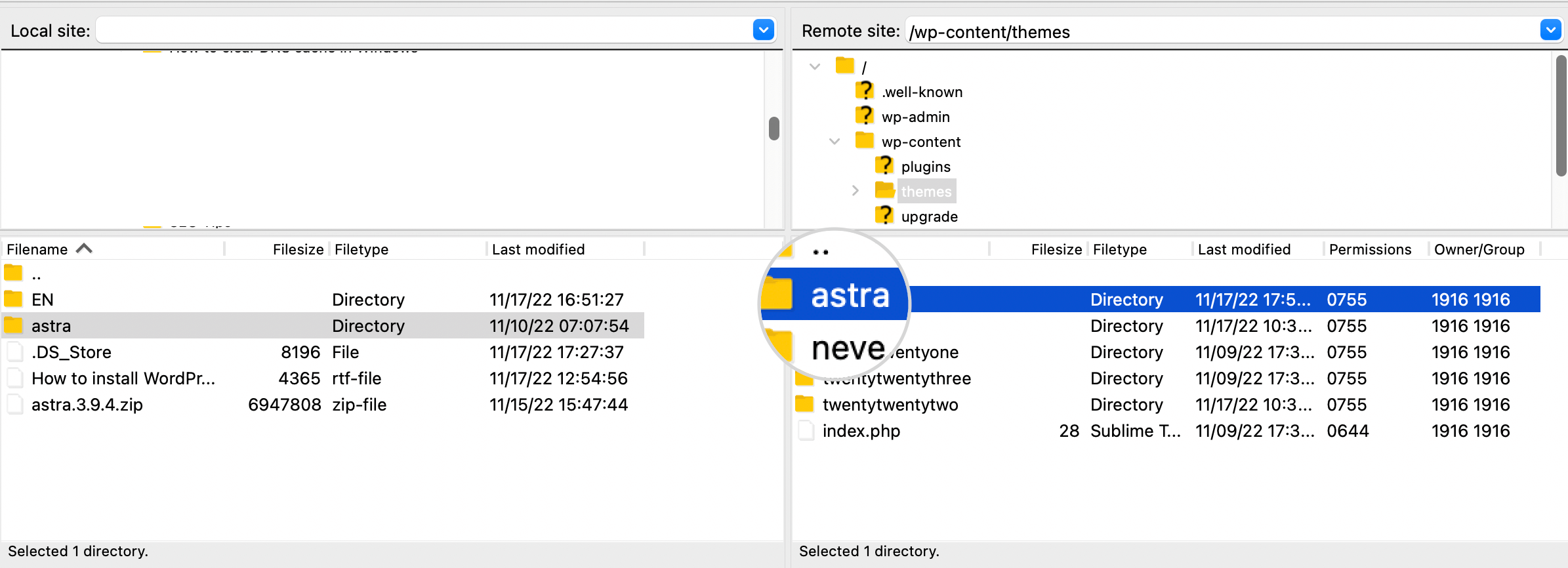Image resolution: width=1568 pixels, height=568 pixels.
Task: Open the Local site path dropdown
Action: click(764, 30)
